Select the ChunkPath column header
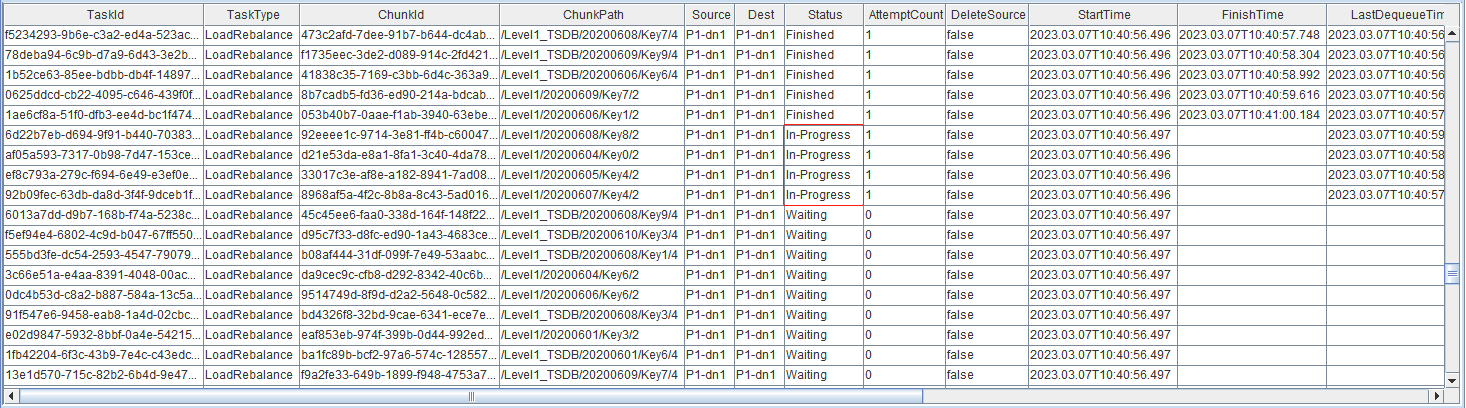 tap(591, 15)
